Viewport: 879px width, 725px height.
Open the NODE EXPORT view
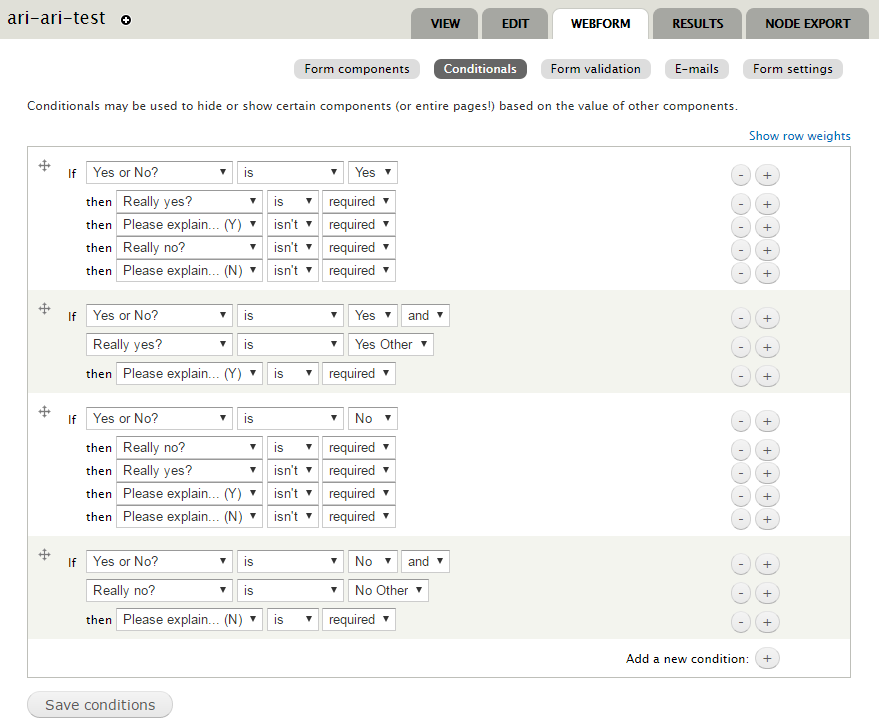(x=807, y=23)
